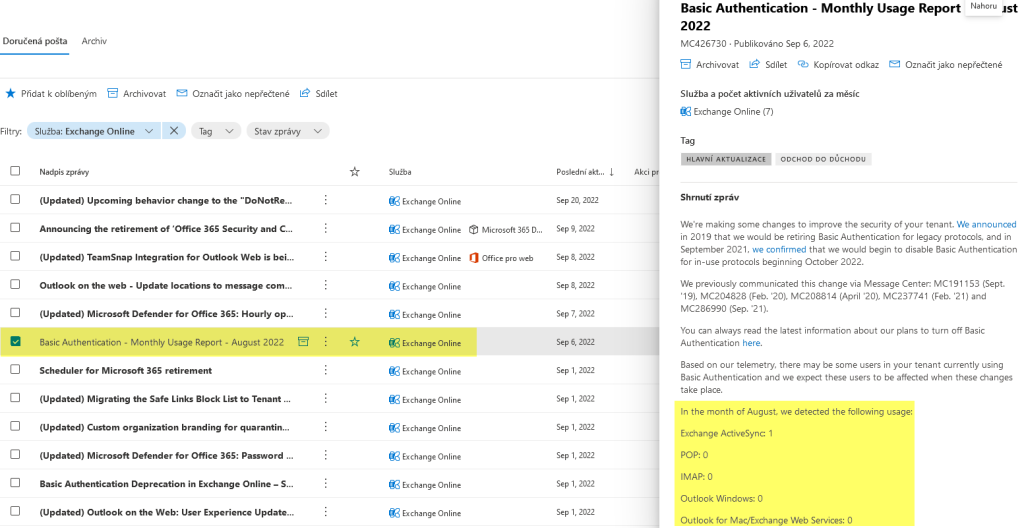1024x528 pixels.
Task: Click the Nadpis zprávy column header
Action: tap(64, 172)
